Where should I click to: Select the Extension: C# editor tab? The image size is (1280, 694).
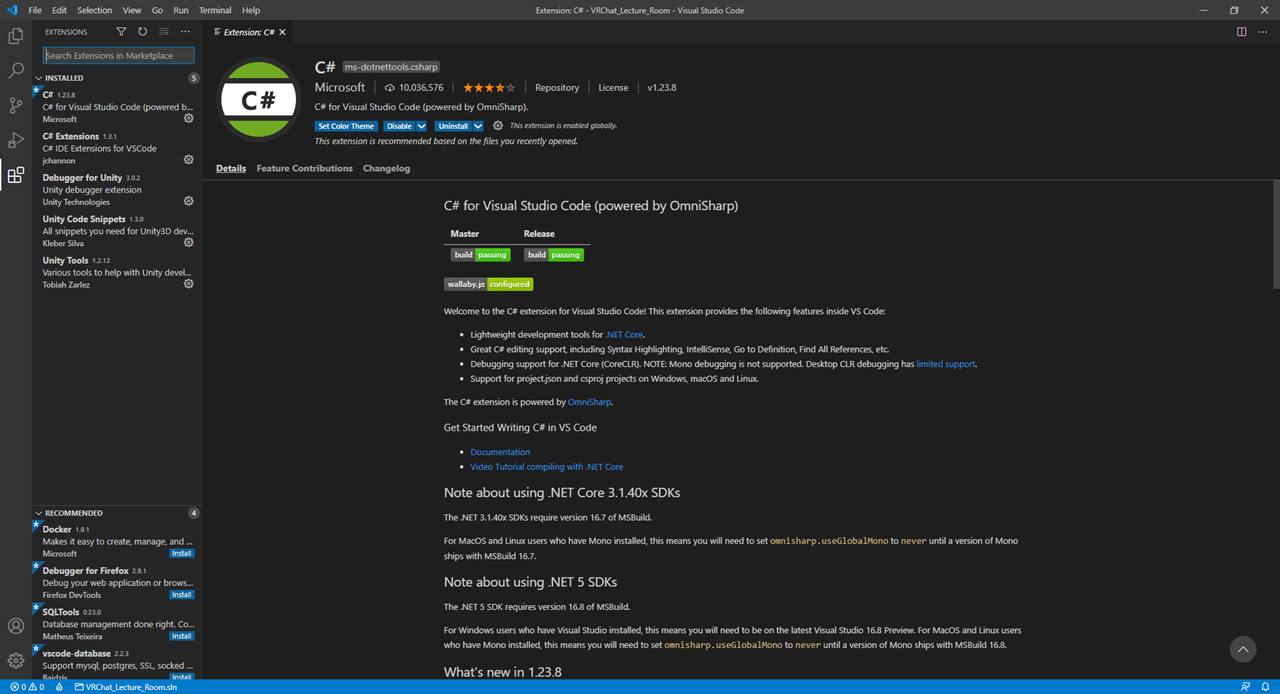click(248, 32)
